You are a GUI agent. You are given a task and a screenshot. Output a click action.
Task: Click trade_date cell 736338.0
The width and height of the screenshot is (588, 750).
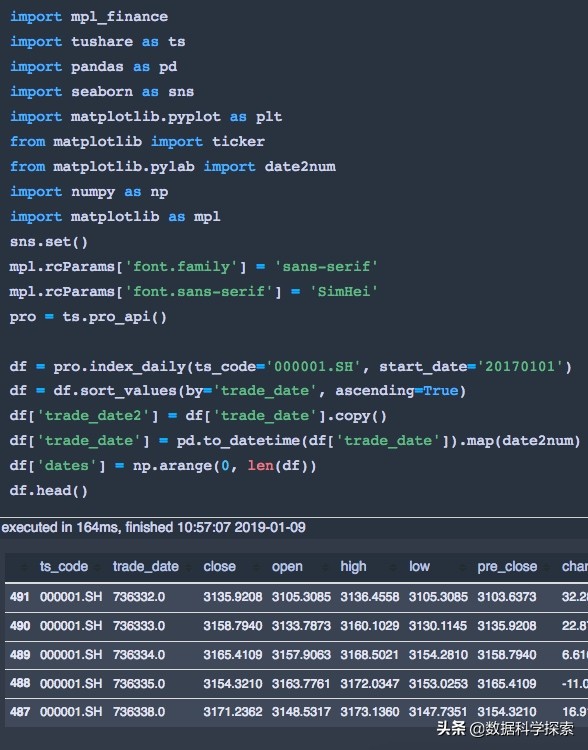pos(139,712)
